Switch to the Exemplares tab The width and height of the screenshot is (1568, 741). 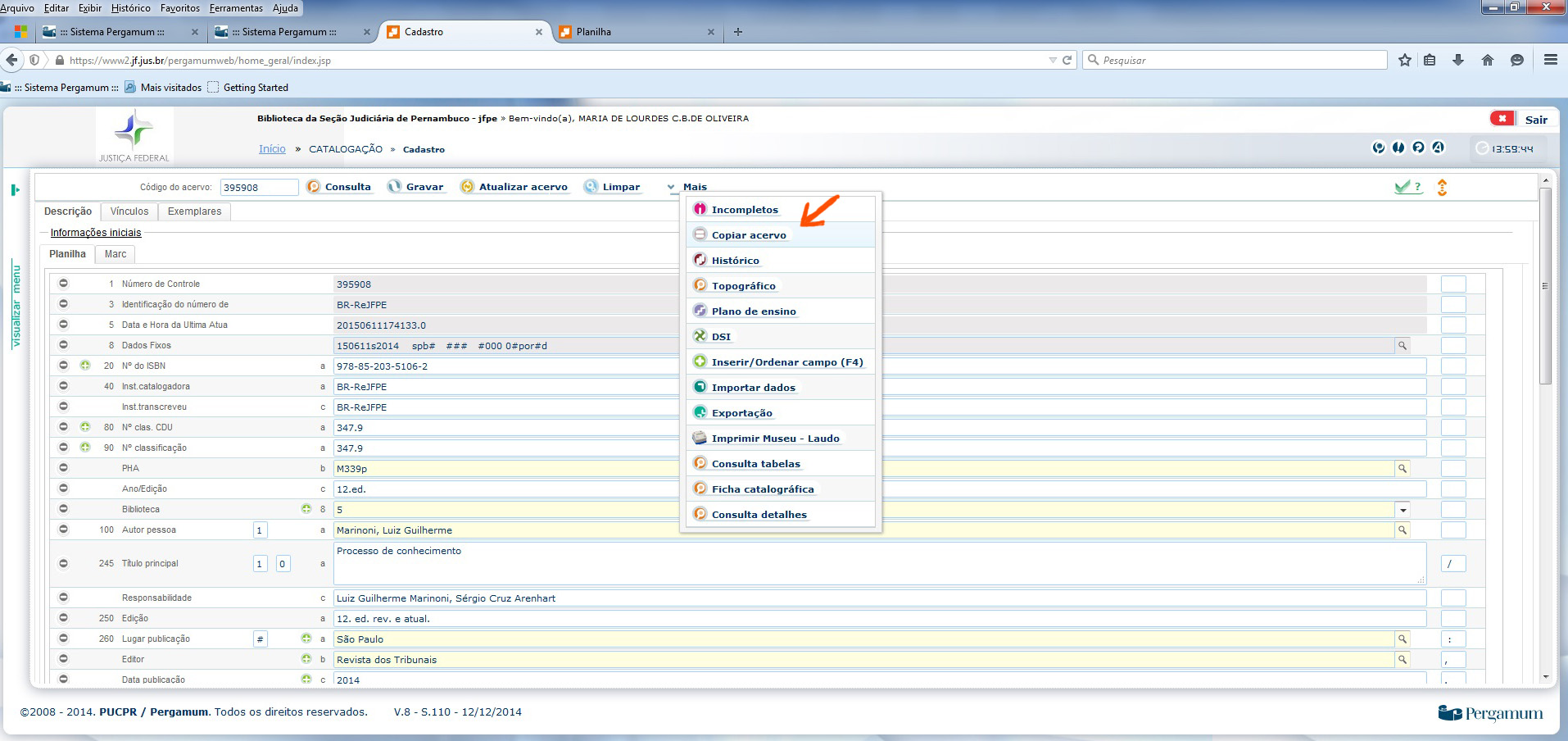click(194, 211)
